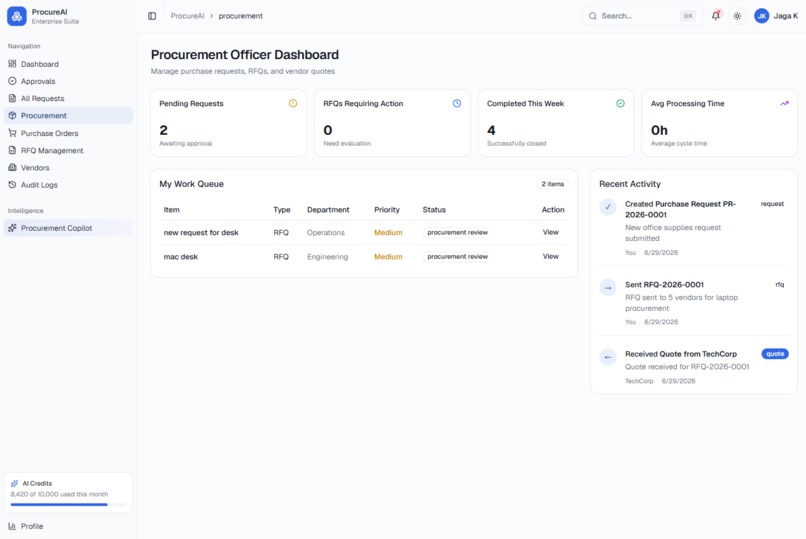This screenshot has width=806, height=539.
Task: Click "Created Purchase Request PR-2026-0001" title
Action: 680,209
